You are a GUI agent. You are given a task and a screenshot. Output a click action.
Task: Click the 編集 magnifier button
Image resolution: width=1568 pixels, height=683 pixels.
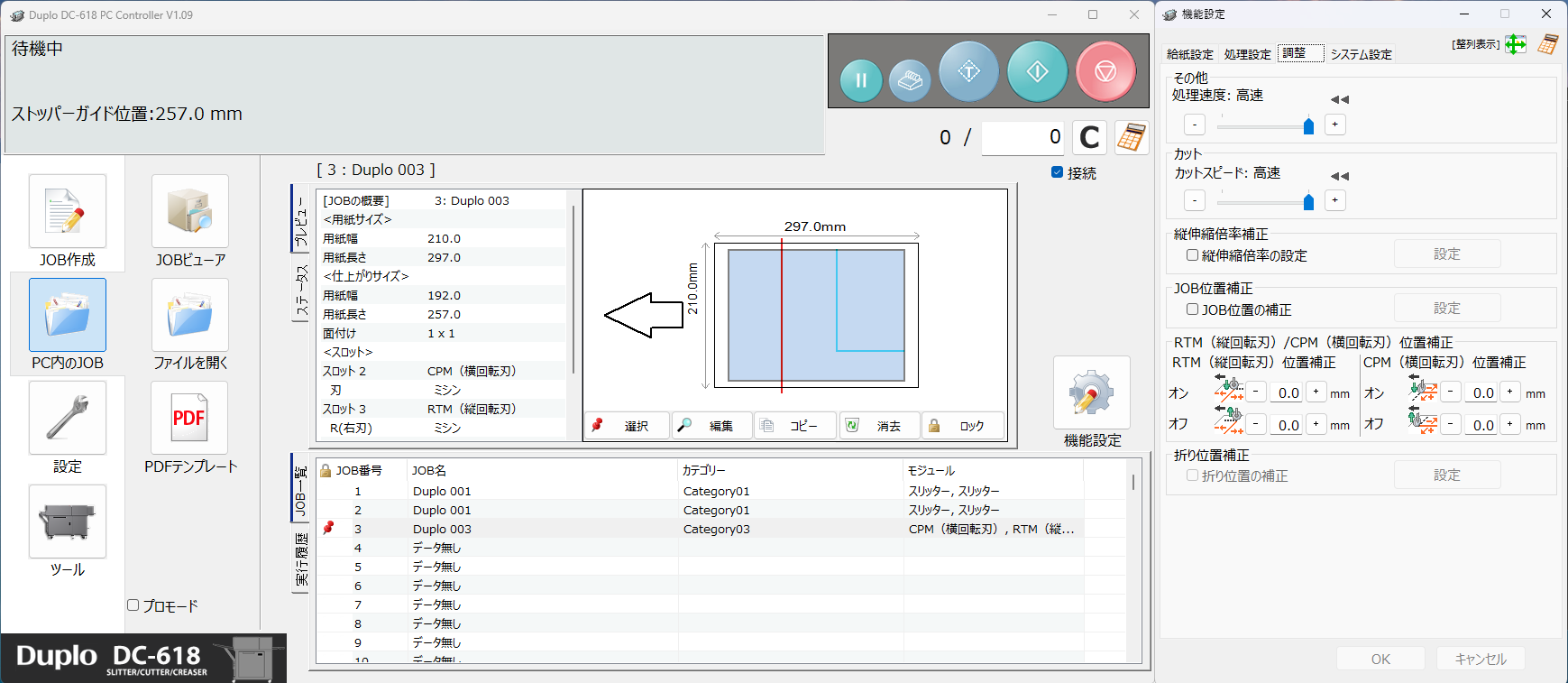pos(712,426)
